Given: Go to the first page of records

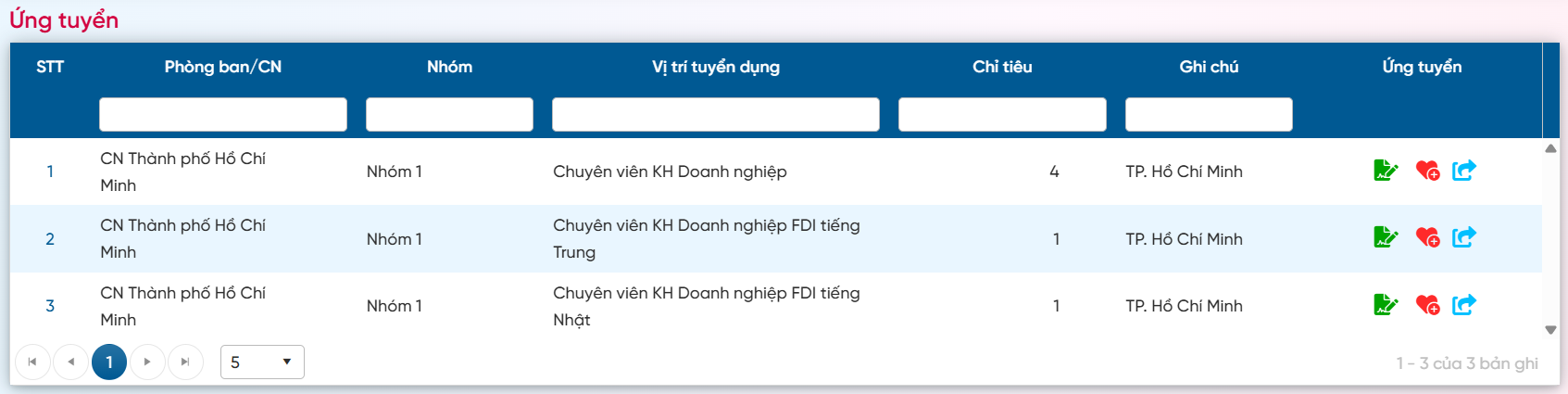Looking at the screenshot, I should click(32, 362).
